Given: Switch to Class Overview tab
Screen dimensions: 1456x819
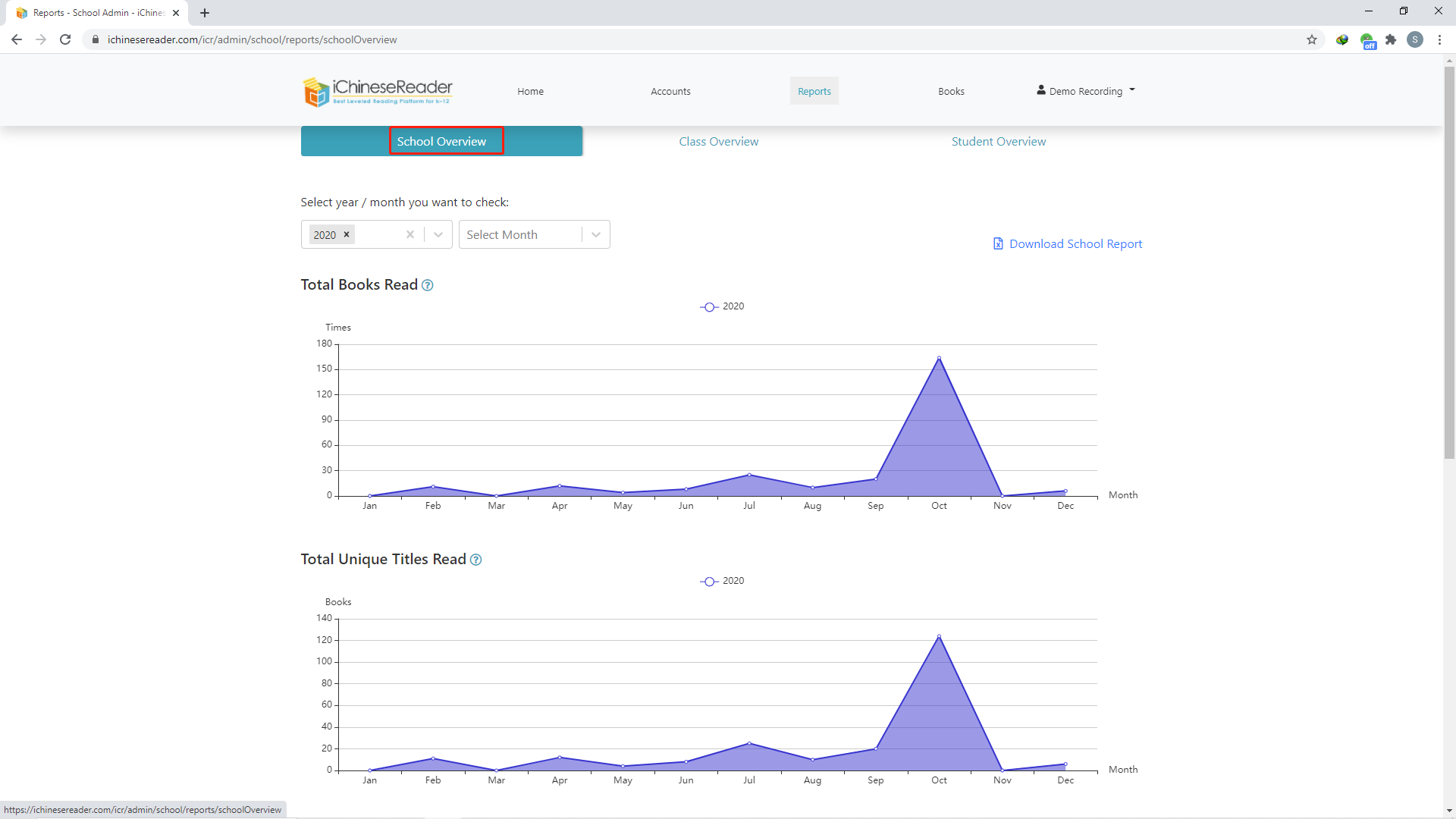Looking at the screenshot, I should click(718, 142).
